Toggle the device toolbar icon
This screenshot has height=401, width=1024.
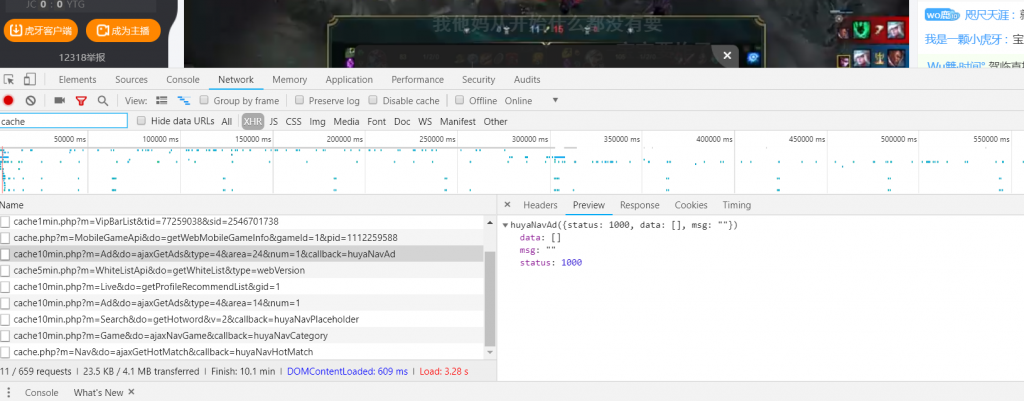30,80
